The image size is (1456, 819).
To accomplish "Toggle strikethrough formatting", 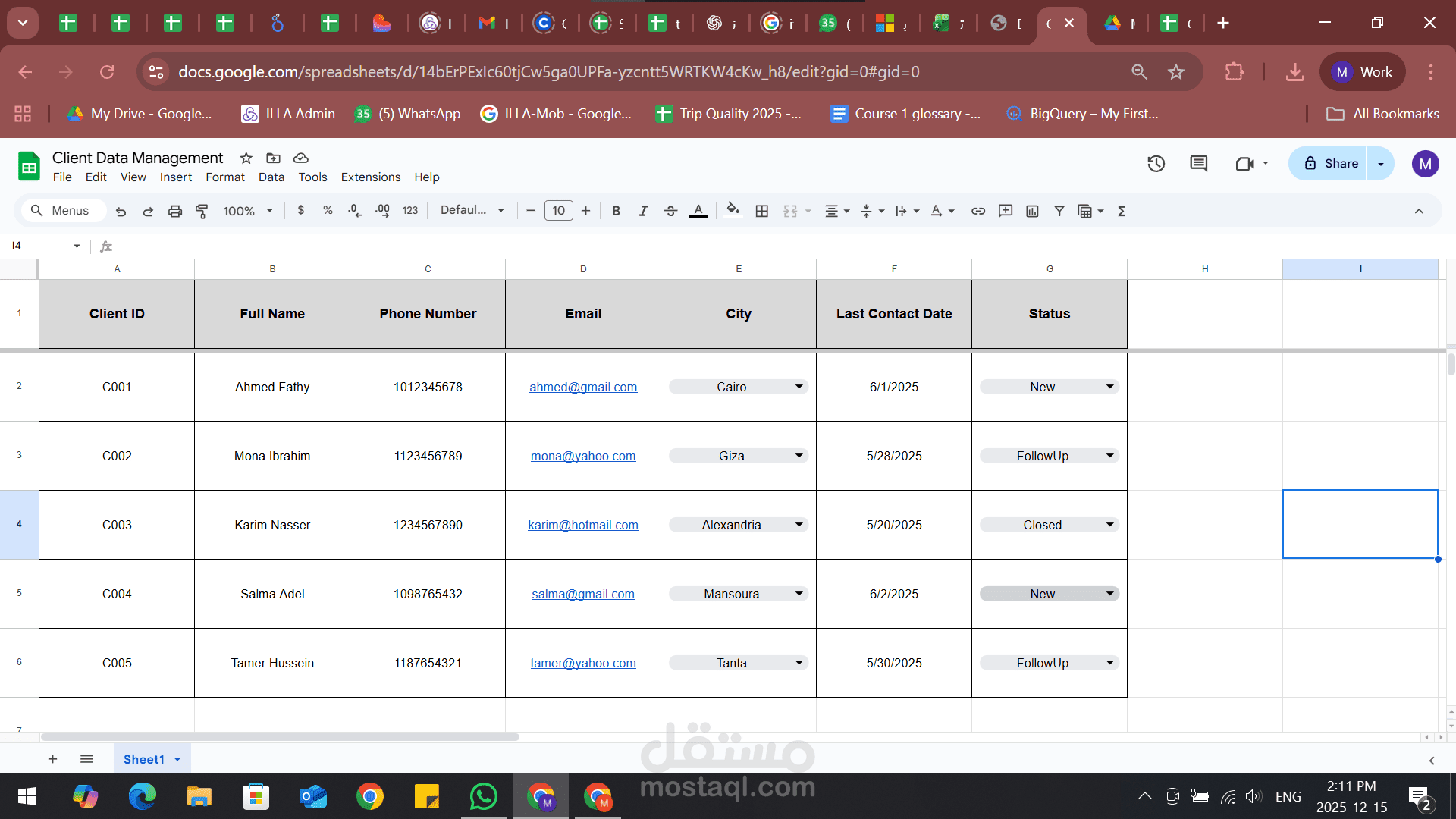I will pyautogui.click(x=670, y=211).
